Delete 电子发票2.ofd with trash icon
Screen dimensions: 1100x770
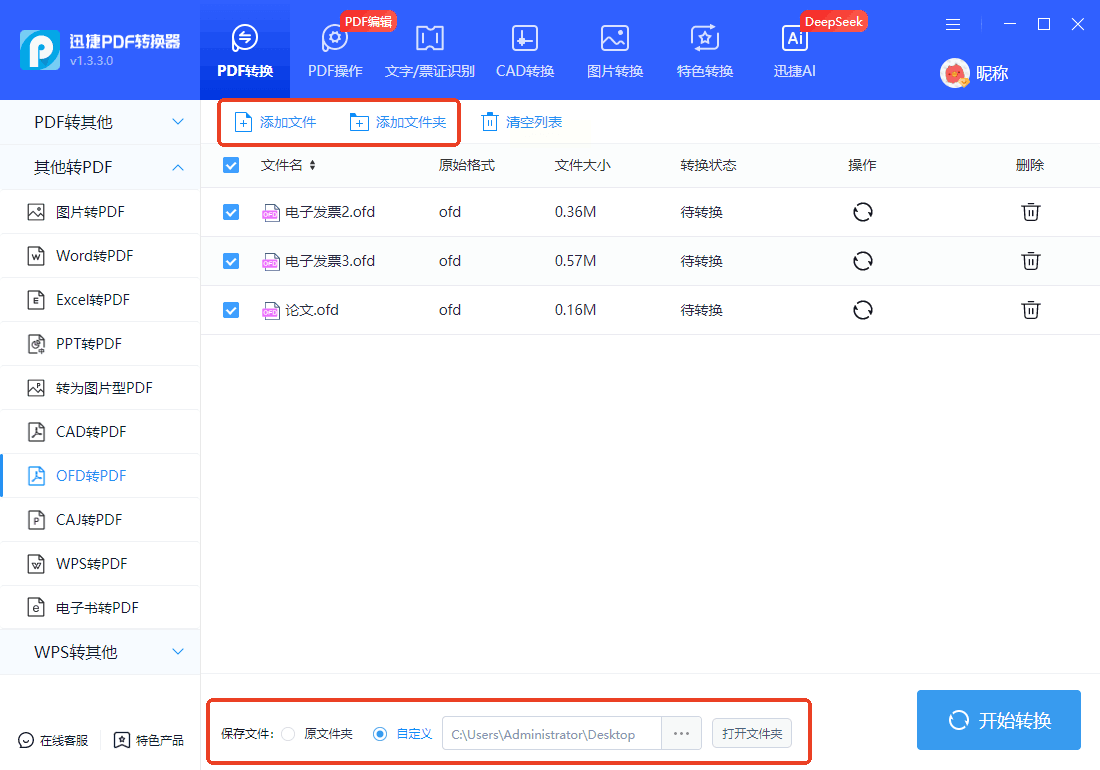point(1030,212)
